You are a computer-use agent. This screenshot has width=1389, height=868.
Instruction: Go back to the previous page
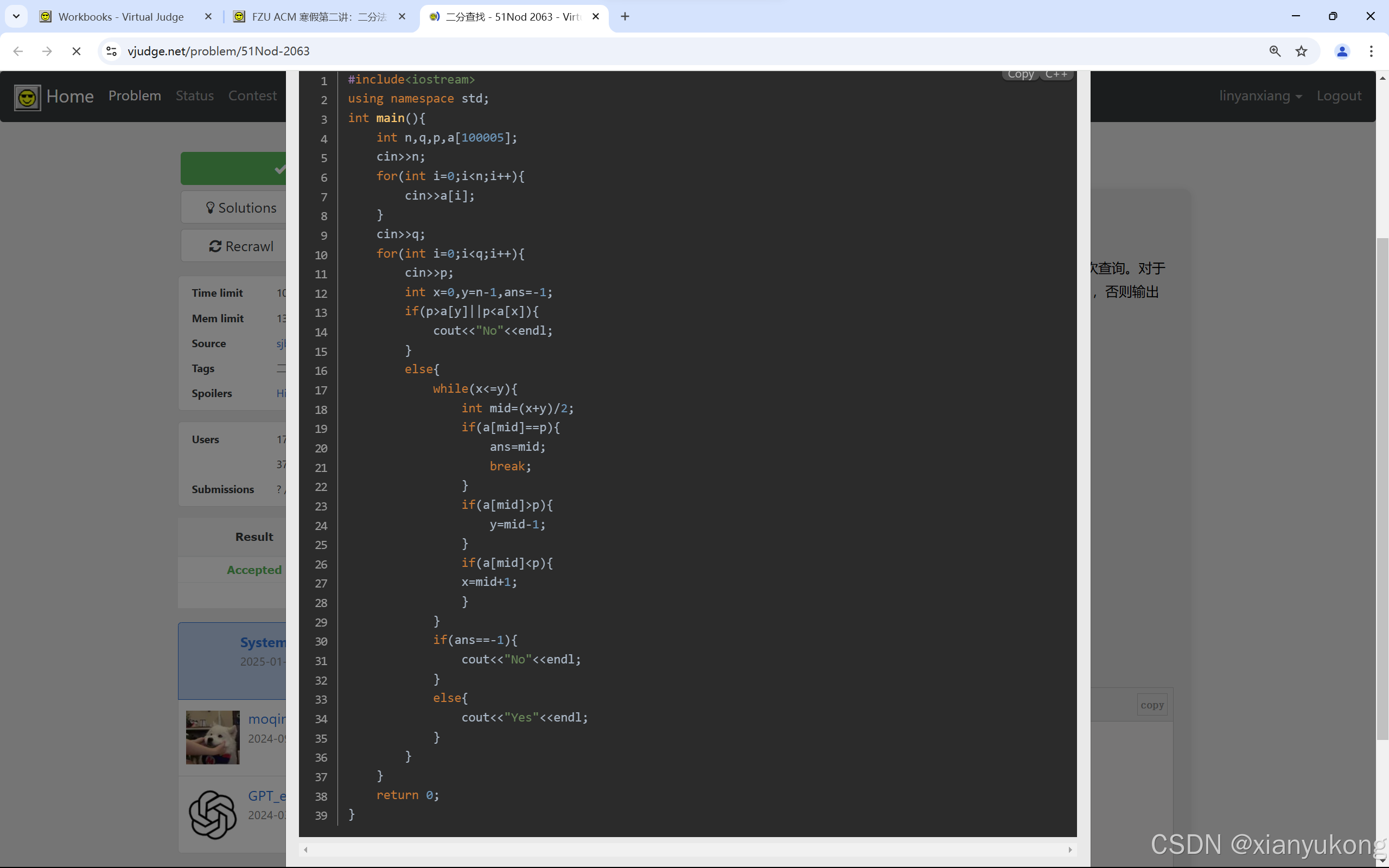tap(18, 51)
